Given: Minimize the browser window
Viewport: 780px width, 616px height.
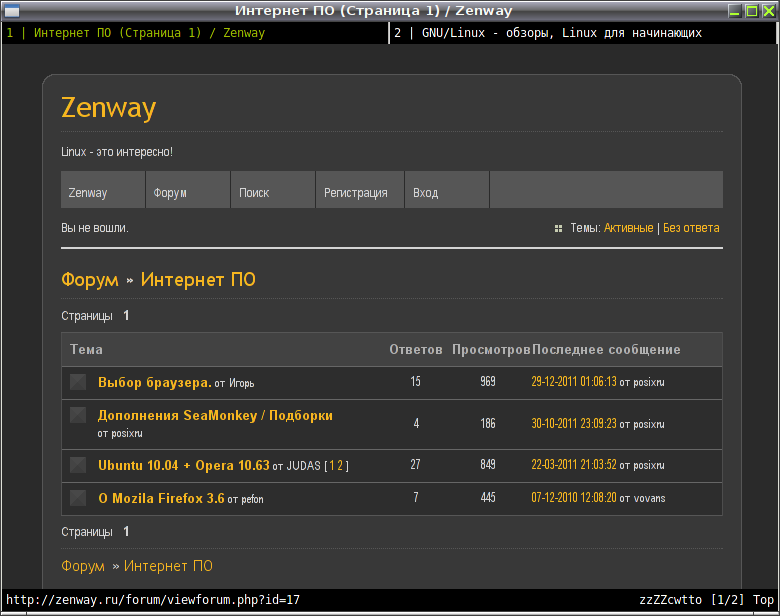Looking at the screenshot, I should click(735, 10).
